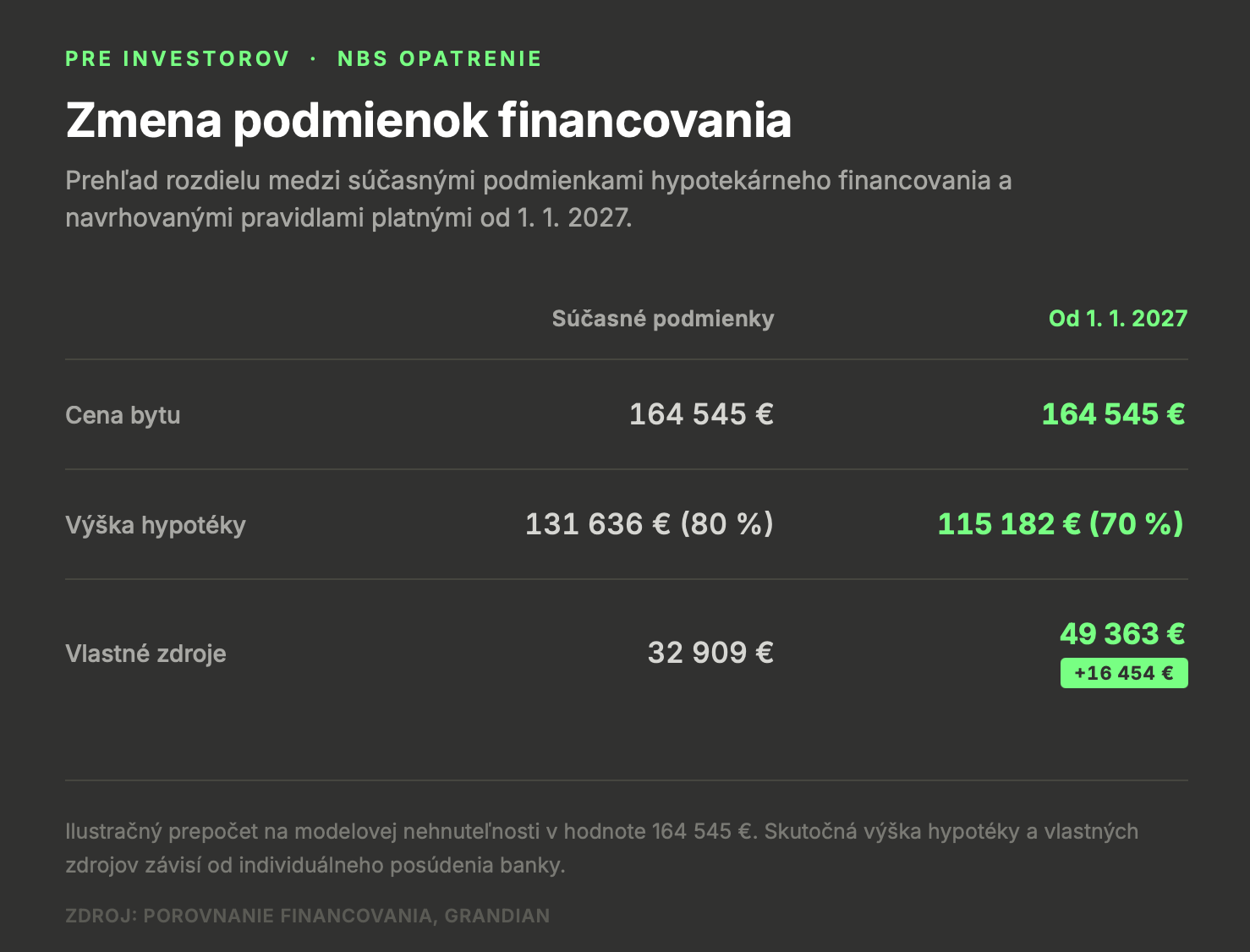Click the white 164 545 € current price
The height and width of the screenshot is (952, 1250).
click(701, 414)
